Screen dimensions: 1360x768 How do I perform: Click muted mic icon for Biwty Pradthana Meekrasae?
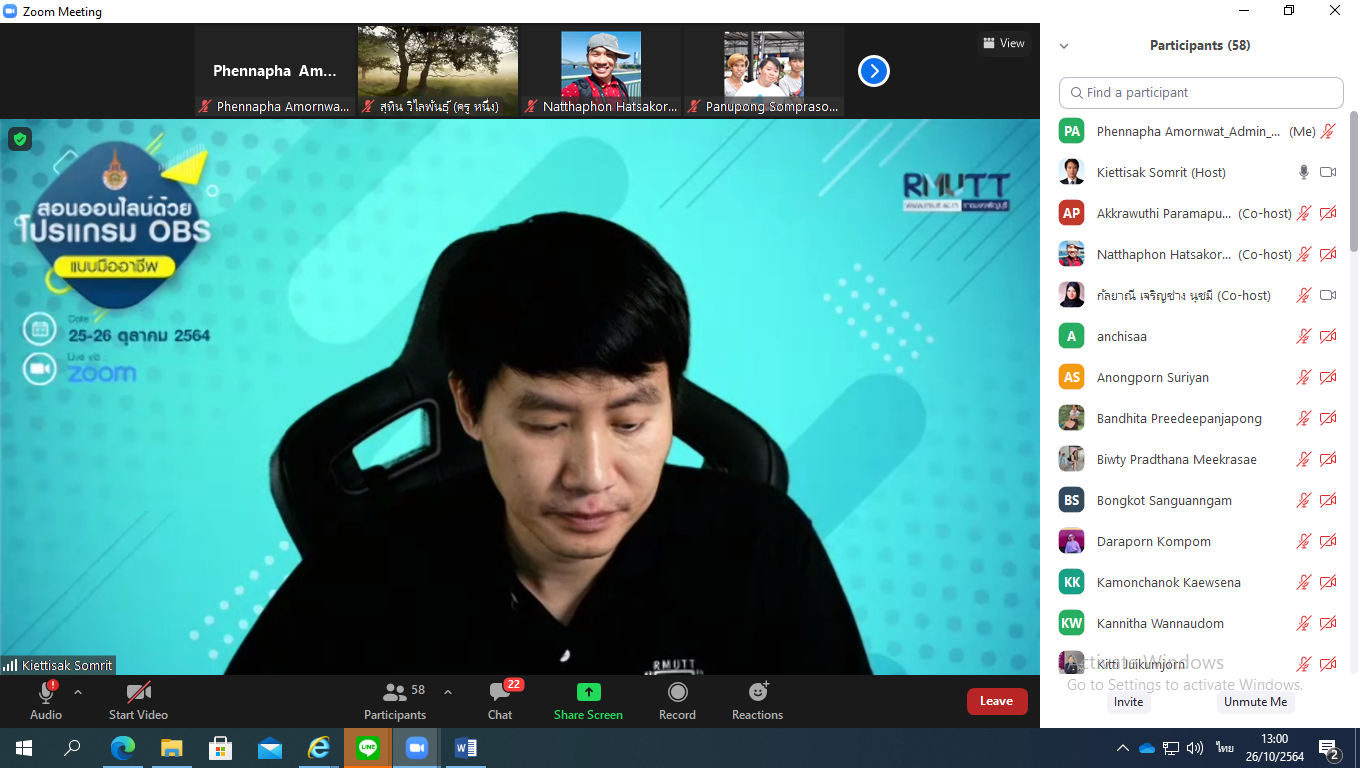(x=1304, y=459)
